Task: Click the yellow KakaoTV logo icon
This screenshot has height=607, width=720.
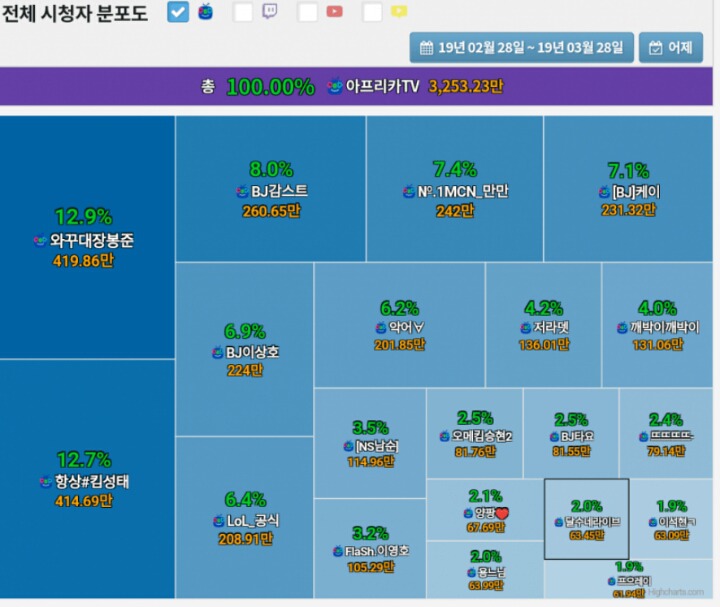Action: click(x=399, y=11)
